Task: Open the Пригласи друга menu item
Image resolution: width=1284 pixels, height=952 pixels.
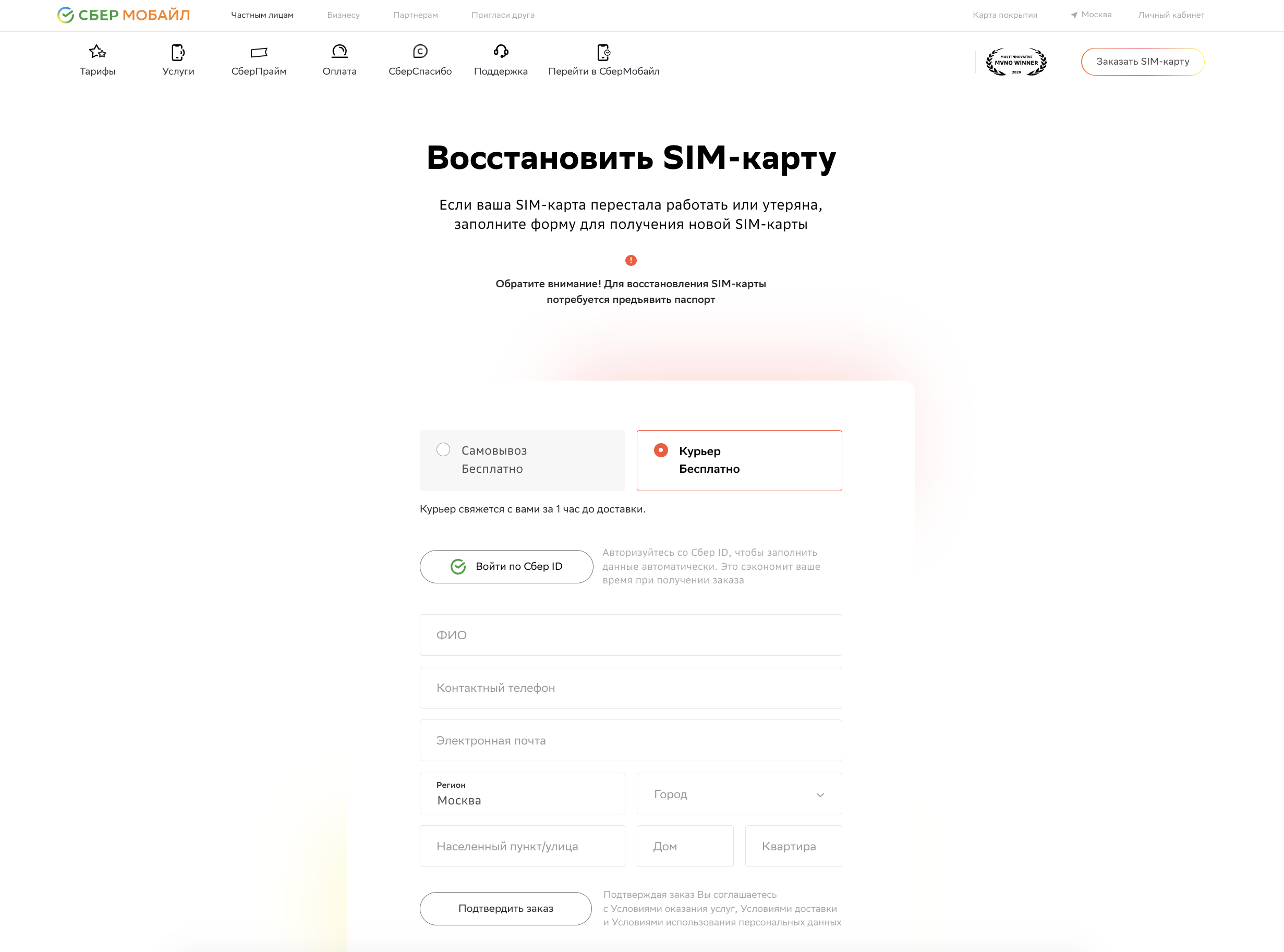Action: point(503,15)
